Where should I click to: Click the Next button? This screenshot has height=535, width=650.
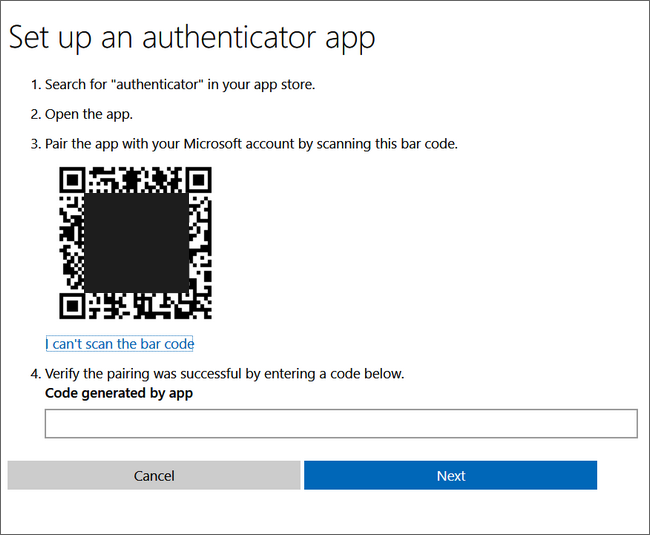[x=451, y=475]
